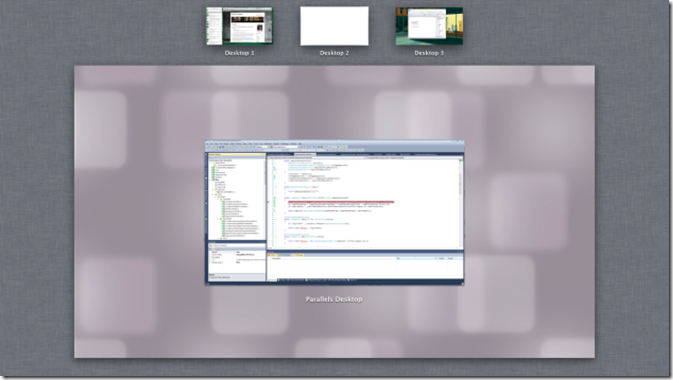Switch to the Desktop 3 space thumbnail
This screenshot has height=380, width=673.
click(x=429, y=26)
